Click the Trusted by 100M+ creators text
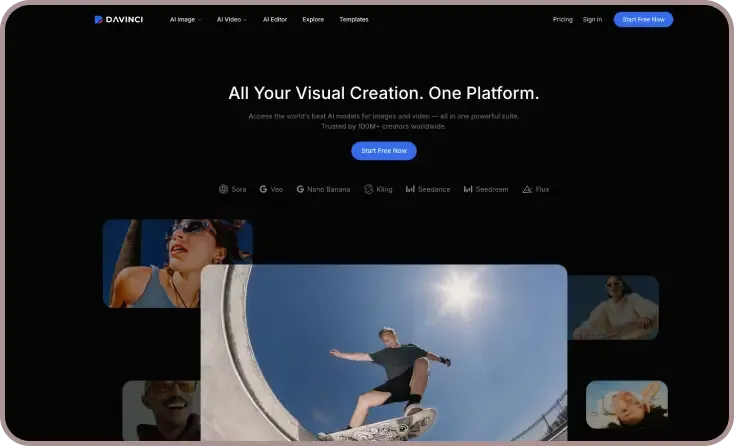 coord(384,126)
